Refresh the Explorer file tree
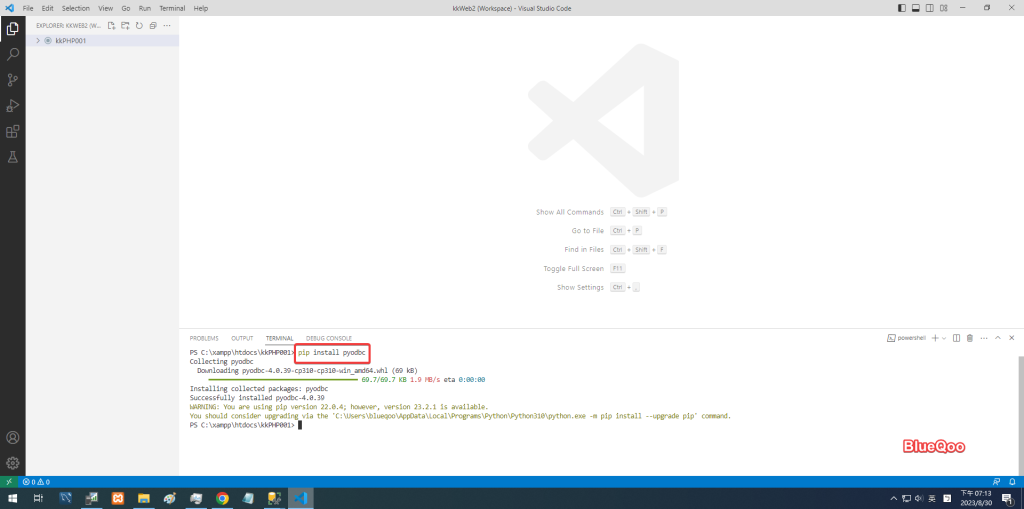The image size is (1024, 509). (139, 25)
